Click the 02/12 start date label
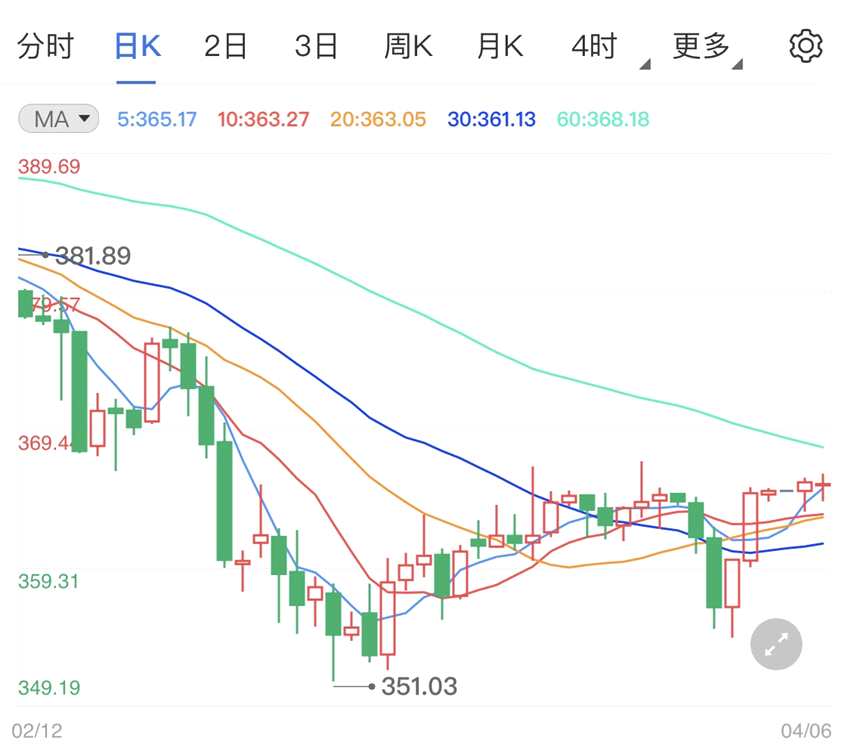Screen dimensions: 850x748 coord(37,731)
